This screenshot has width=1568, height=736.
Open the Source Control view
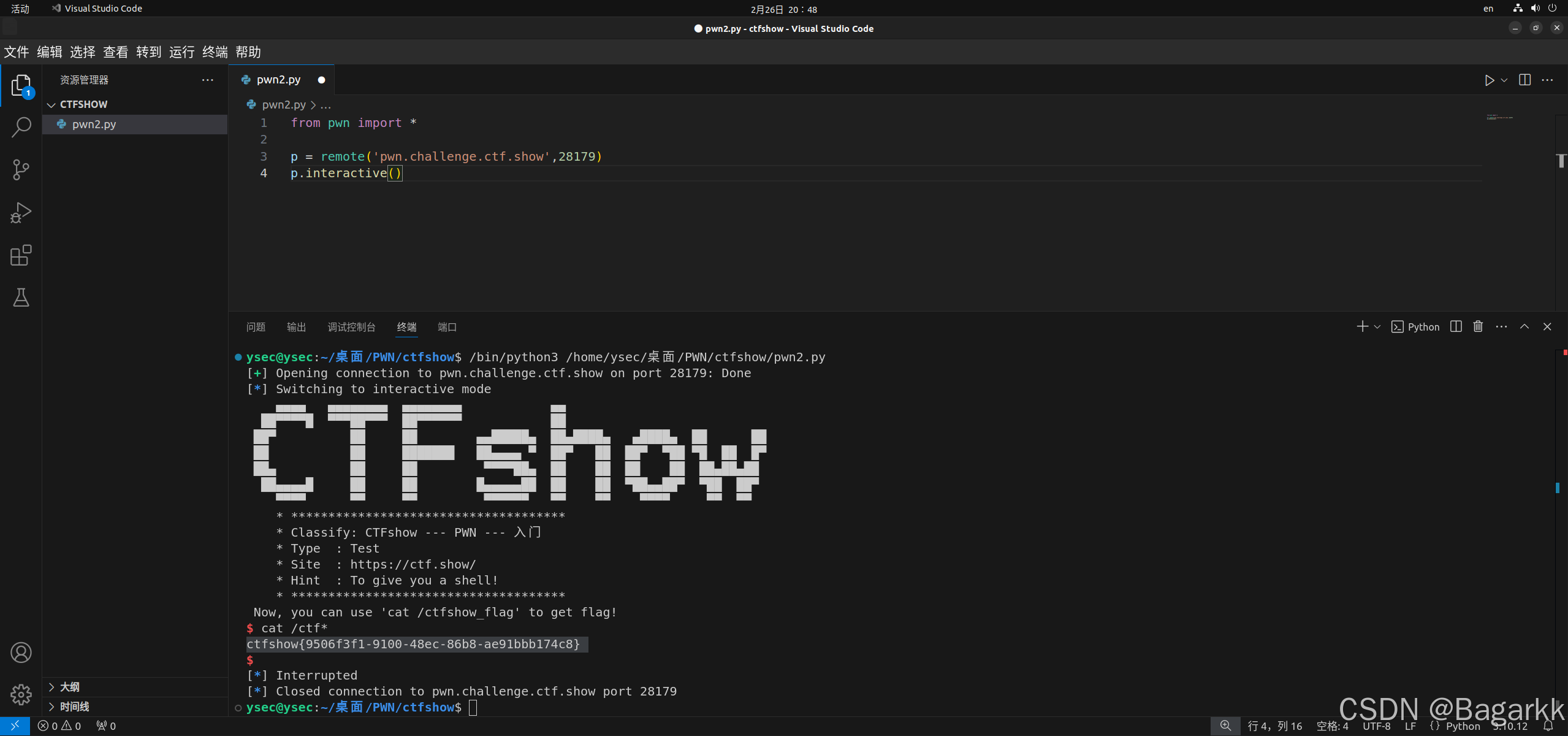coord(21,170)
